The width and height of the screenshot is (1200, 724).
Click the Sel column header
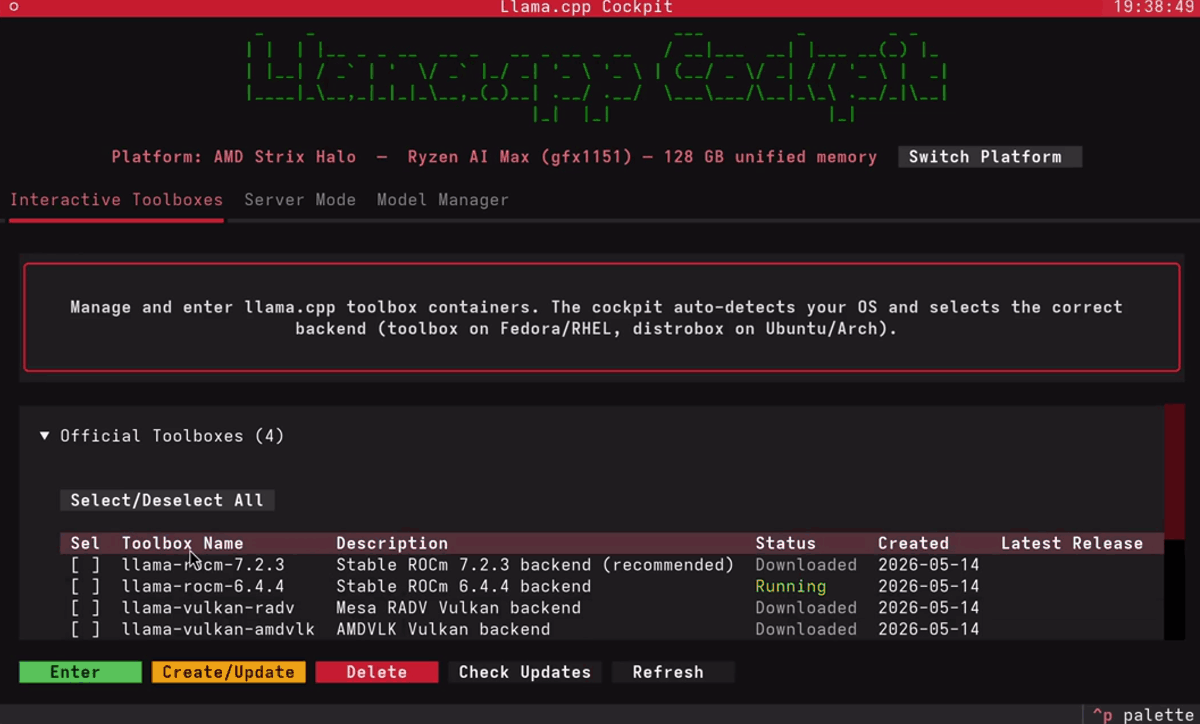85,544
